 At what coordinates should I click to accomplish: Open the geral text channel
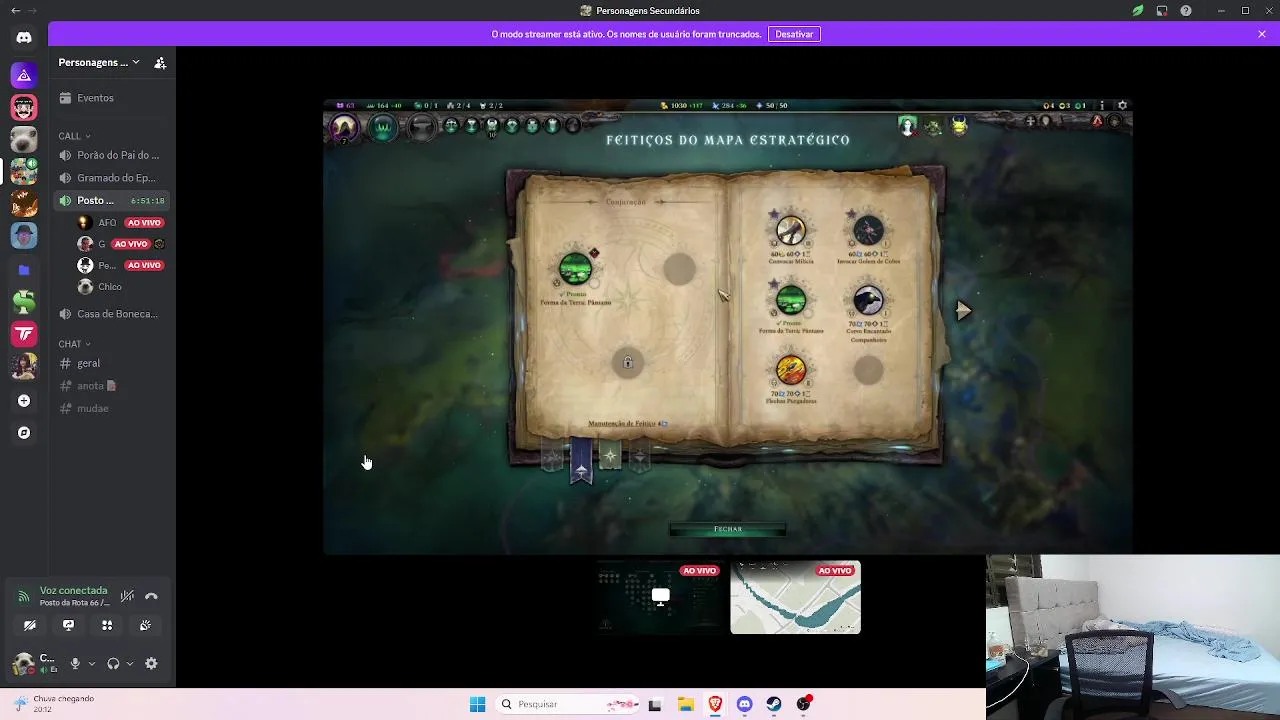point(110,363)
